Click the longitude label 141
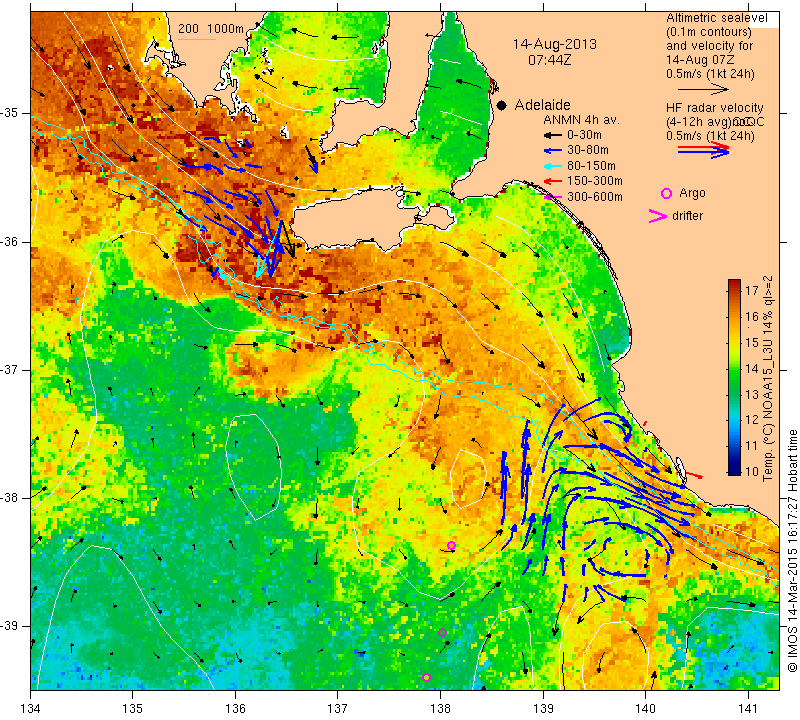This screenshot has height=720, width=800. point(748,709)
